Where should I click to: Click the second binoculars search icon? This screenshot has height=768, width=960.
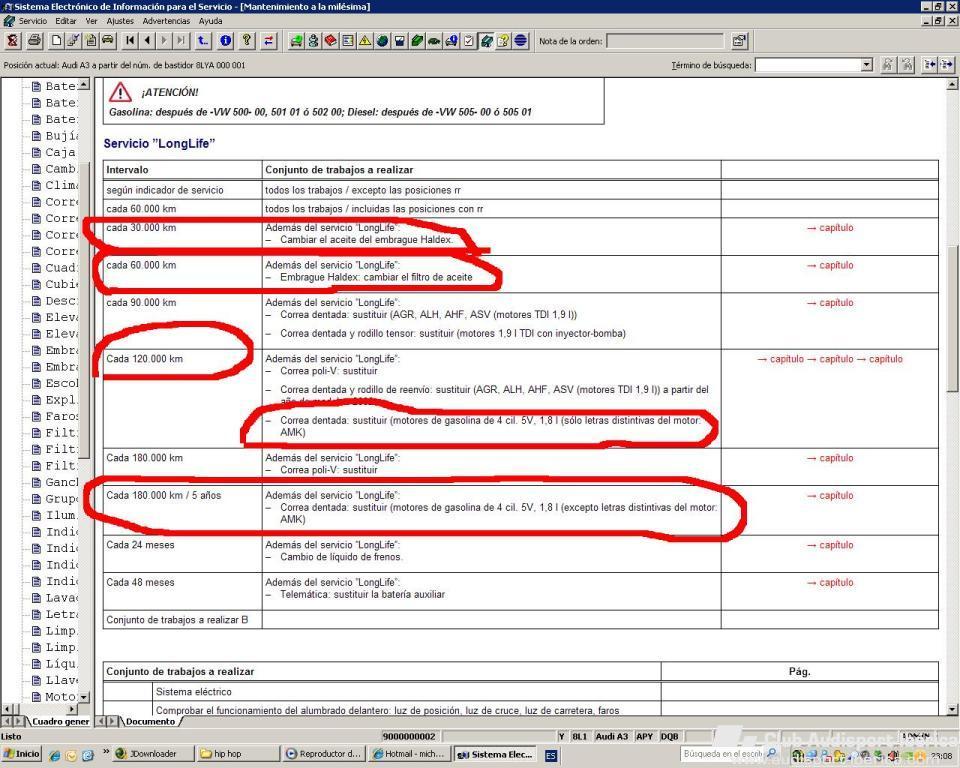[x=907, y=64]
